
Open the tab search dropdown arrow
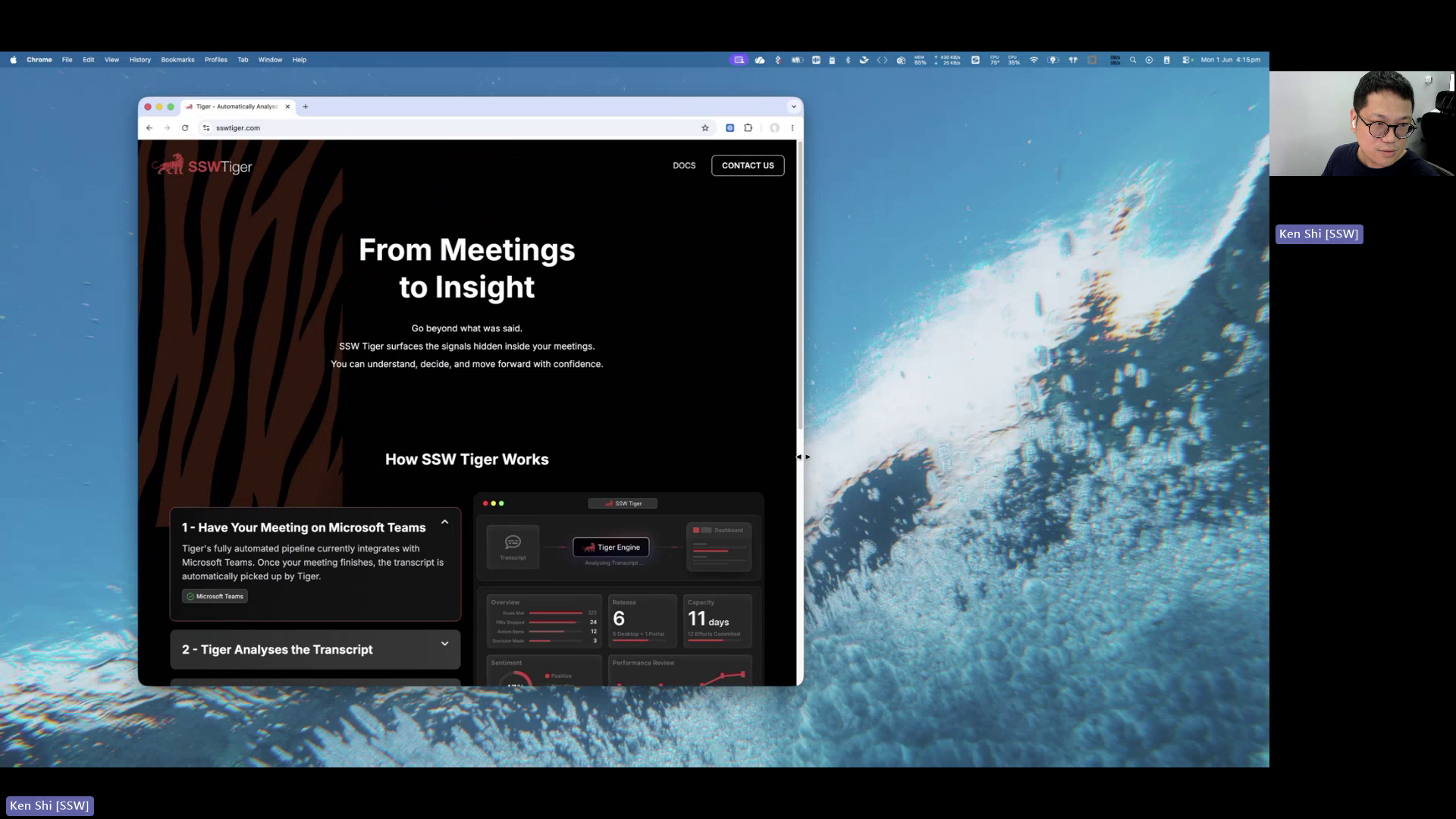[x=793, y=107]
